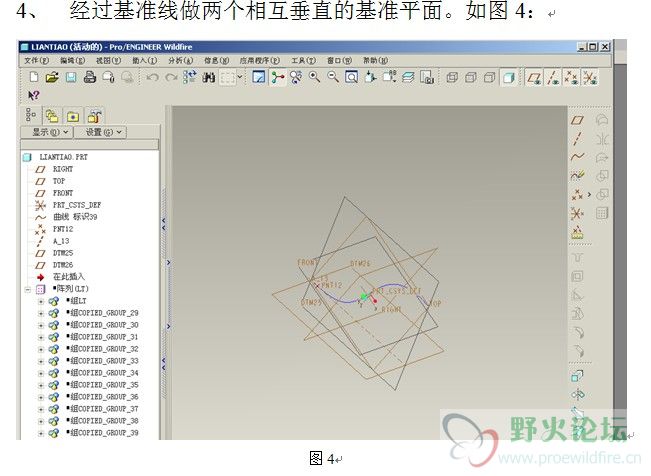
Task: Open the 文件 menu
Action: pos(37,61)
